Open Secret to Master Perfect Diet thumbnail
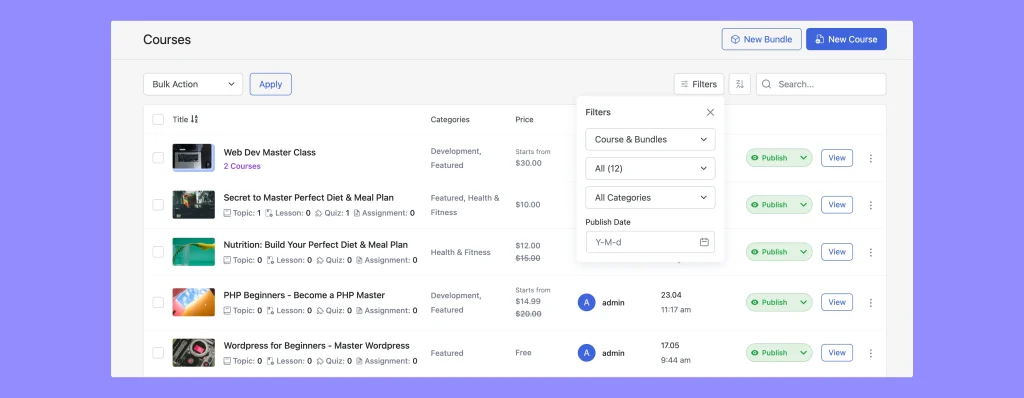Viewport: 1024px width, 398px height. coord(193,205)
